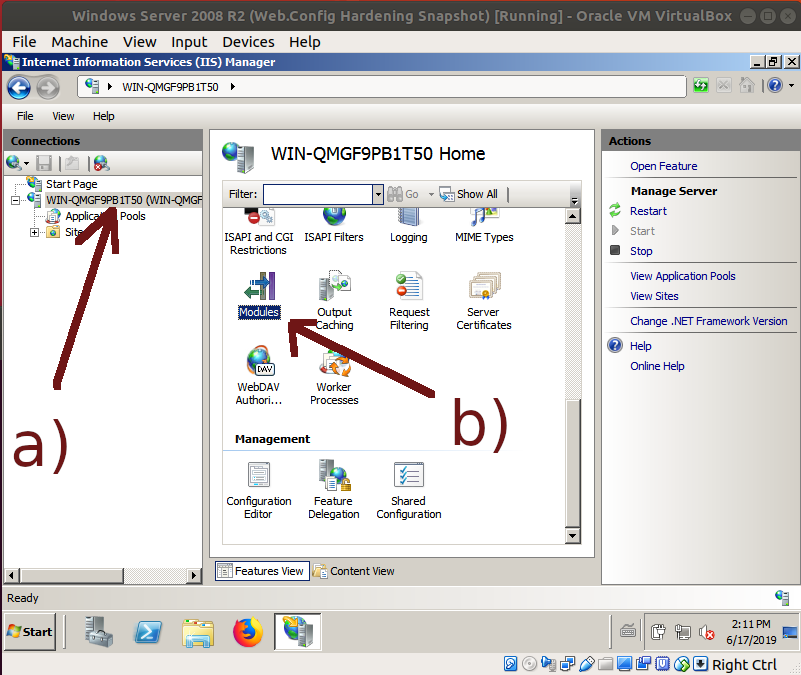801x675 pixels.
Task: Launch PowerShell from the taskbar
Action: 148,632
